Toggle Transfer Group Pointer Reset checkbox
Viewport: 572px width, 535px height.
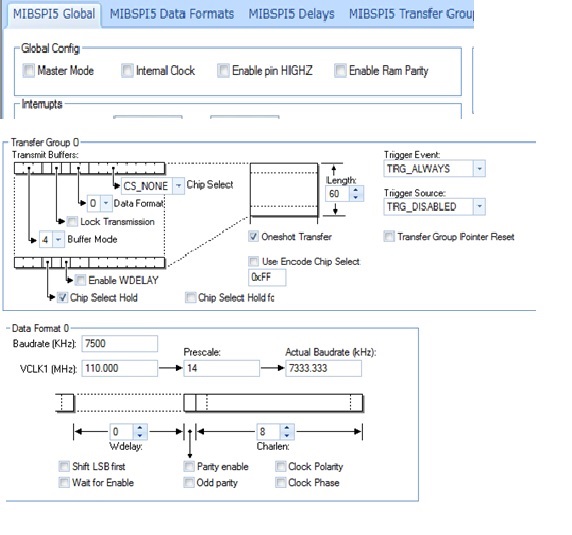389,236
